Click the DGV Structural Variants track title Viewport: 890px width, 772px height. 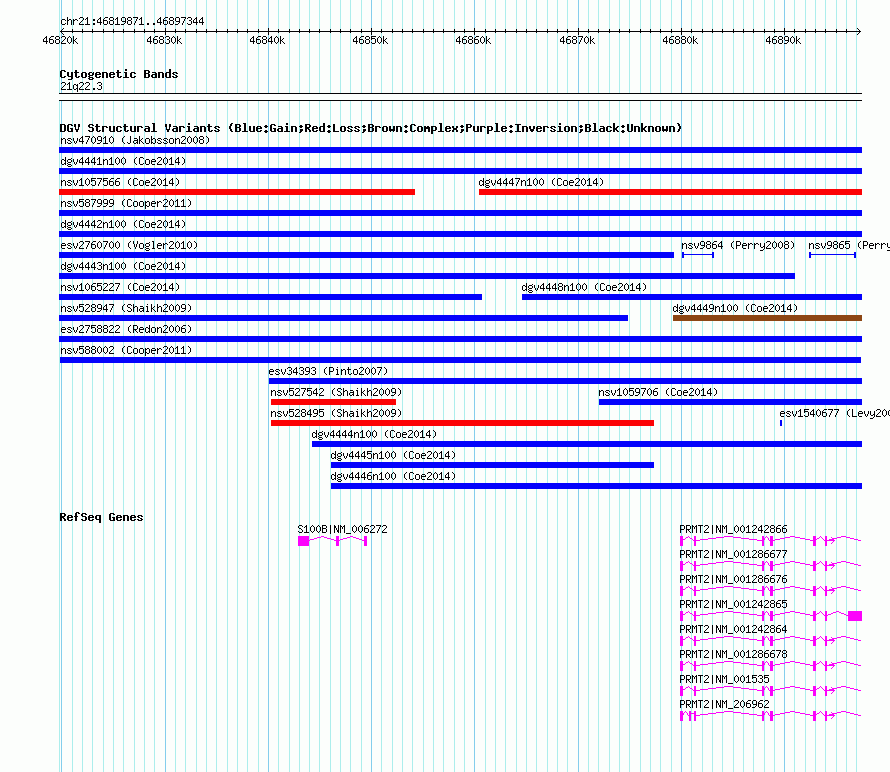tap(371, 128)
